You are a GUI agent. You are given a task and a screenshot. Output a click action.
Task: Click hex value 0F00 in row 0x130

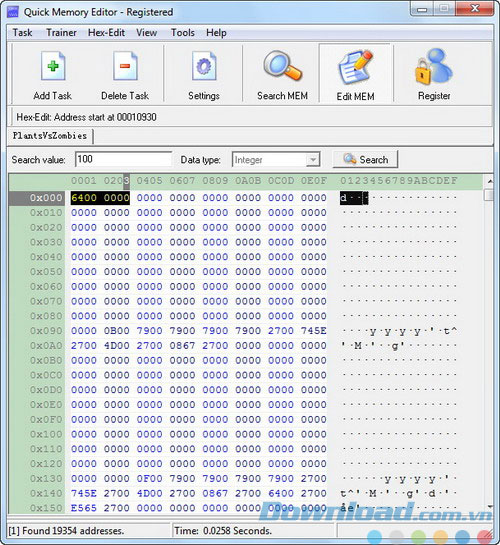pyautogui.click(x=149, y=479)
